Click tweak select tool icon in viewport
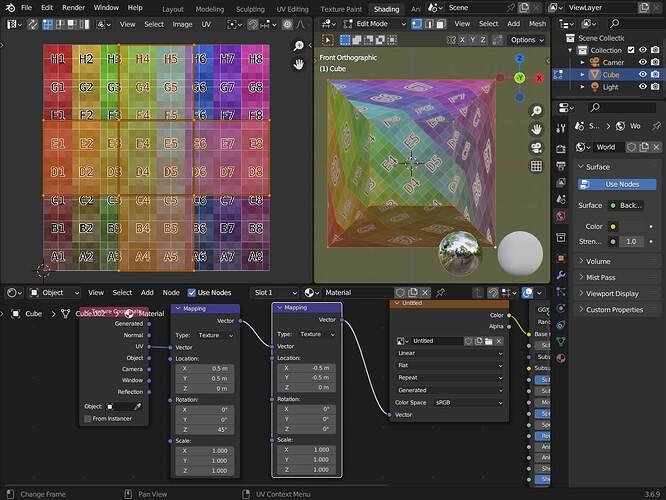Screen dimensions: 666x500 pyautogui.click(x=327, y=40)
